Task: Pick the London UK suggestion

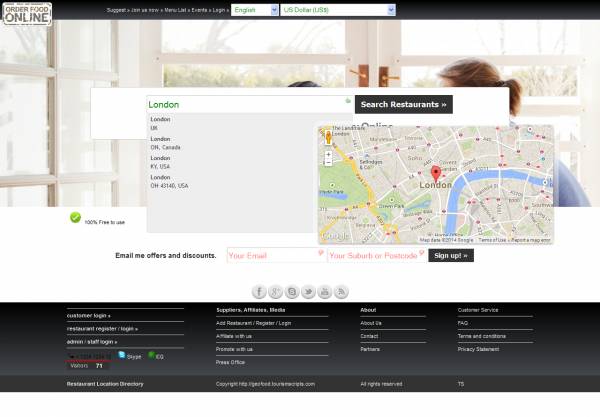Action: [x=161, y=123]
